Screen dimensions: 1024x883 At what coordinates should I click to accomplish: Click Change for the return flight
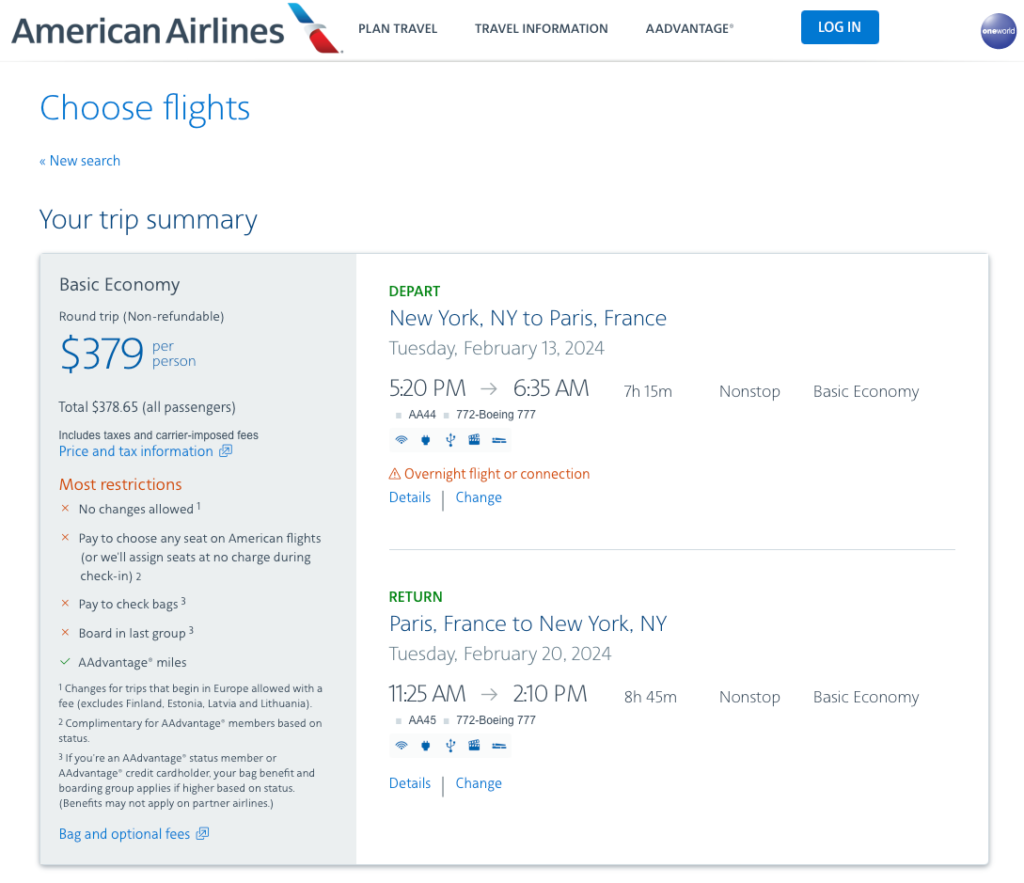(x=479, y=783)
